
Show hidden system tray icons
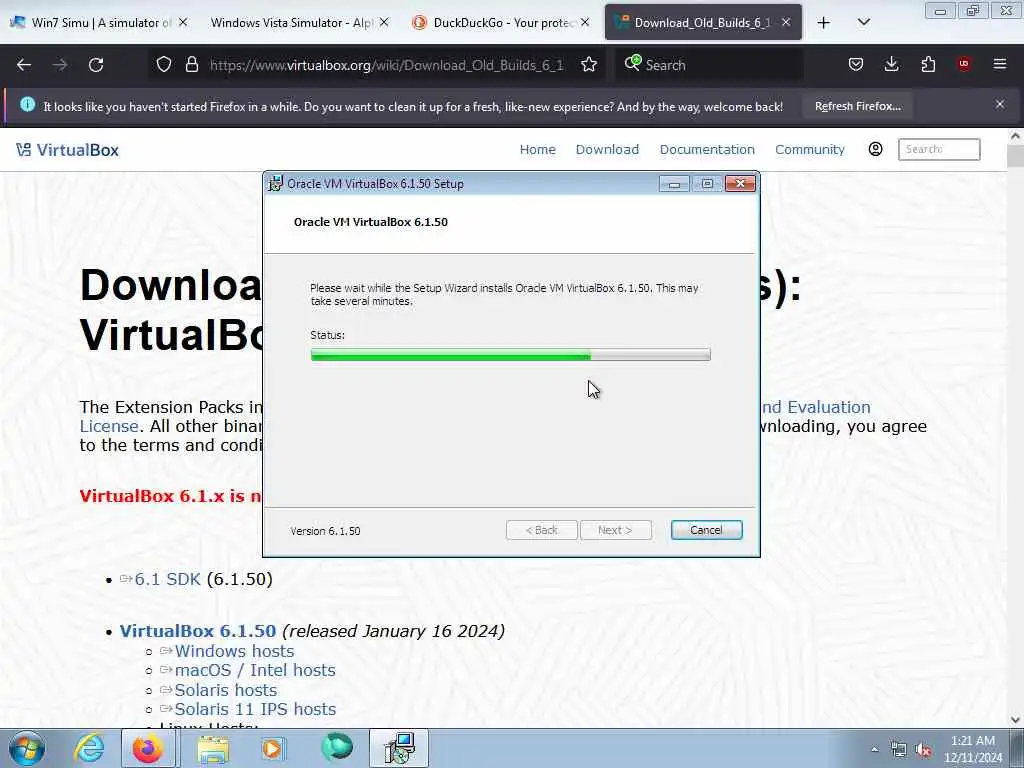click(874, 750)
